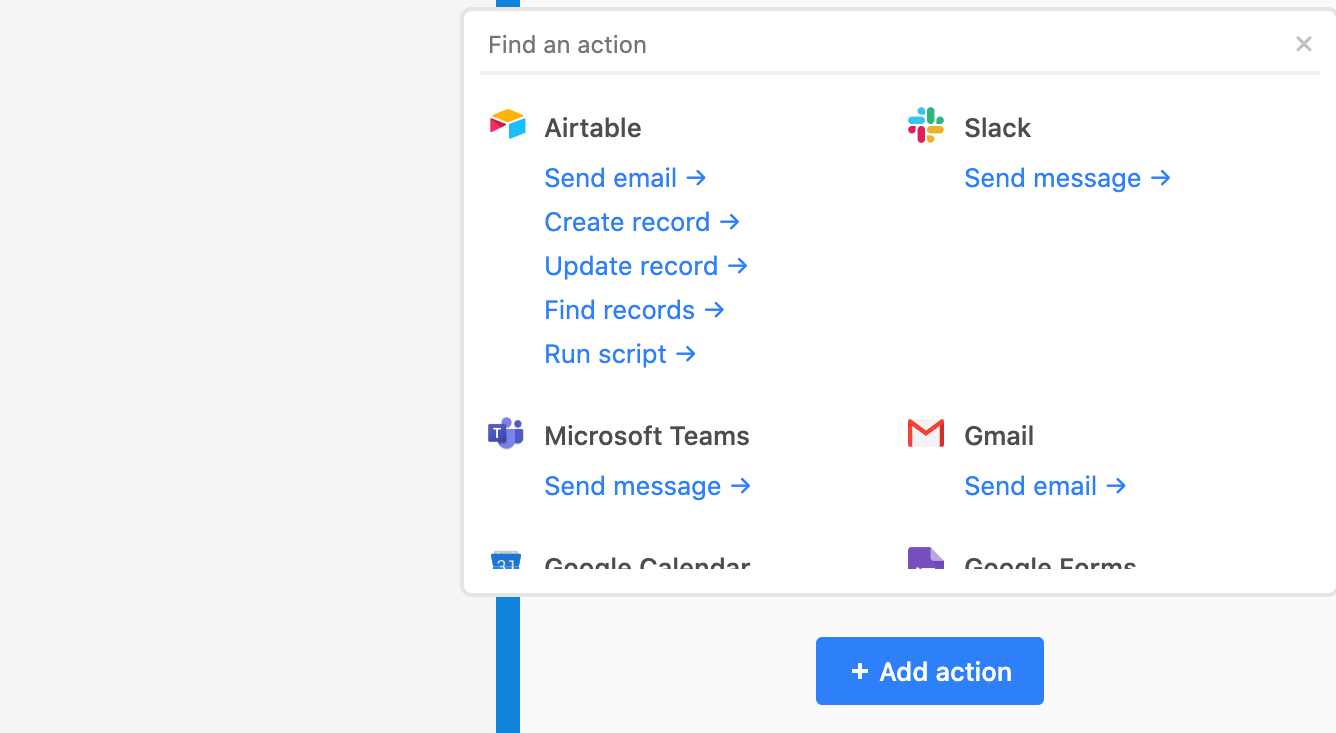Viewport: 1336px width, 733px height.
Task: Click the Airtable logo icon
Action: [x=507, y=125]
